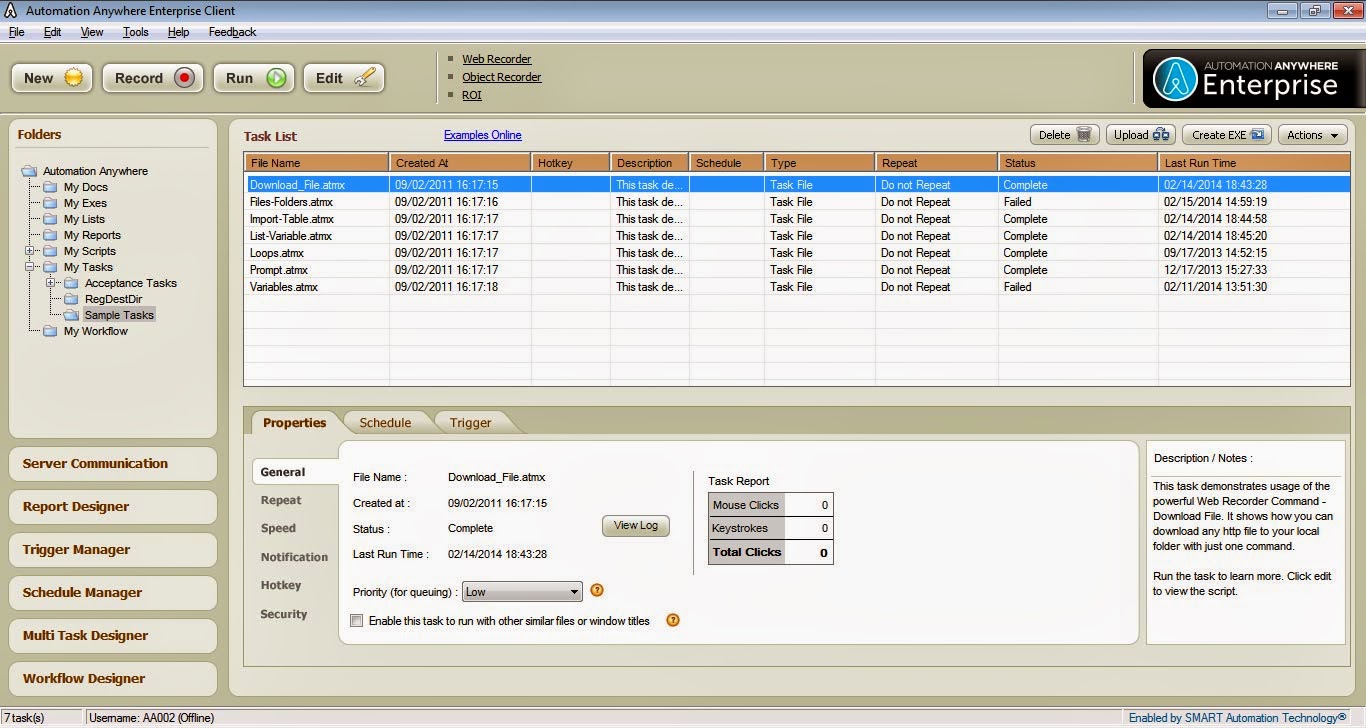This screenshot has width=1366, height=728.
Task: Open the Priority for queuing dropdown
Action: 522,592
